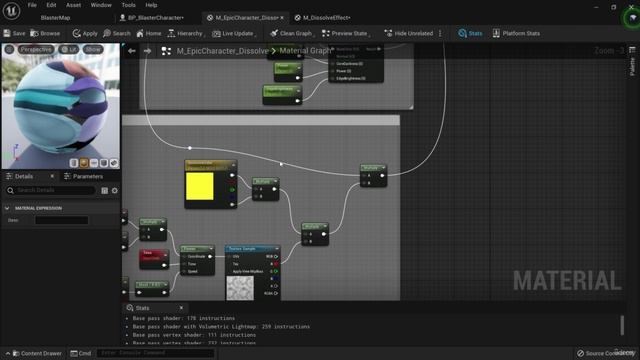Open the toolbar overflow three-dot menu
Image resolution: width=640 pixels, height=360 pixels.
(440, 33)
